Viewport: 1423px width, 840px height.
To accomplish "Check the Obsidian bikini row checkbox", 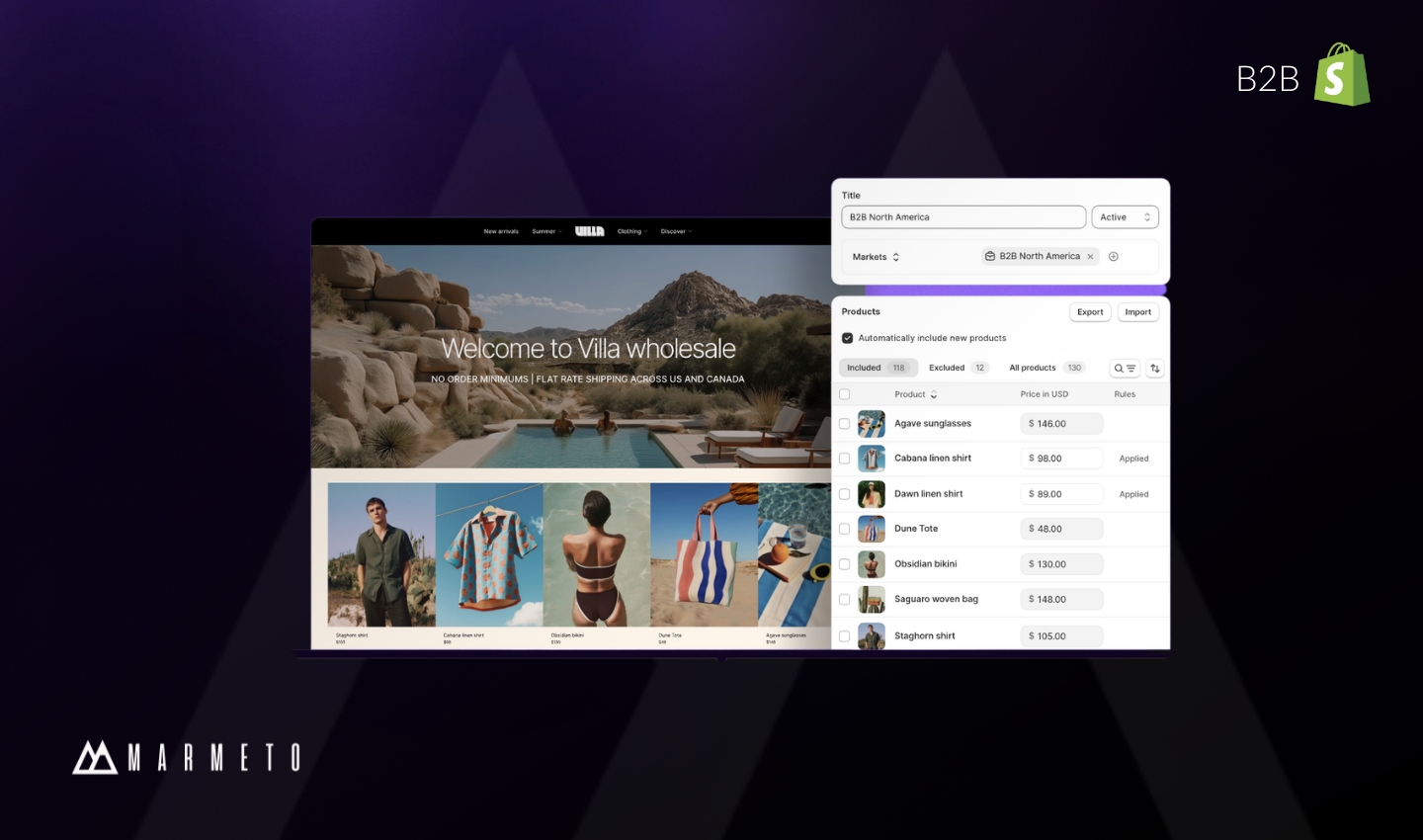I will [845, 564].
